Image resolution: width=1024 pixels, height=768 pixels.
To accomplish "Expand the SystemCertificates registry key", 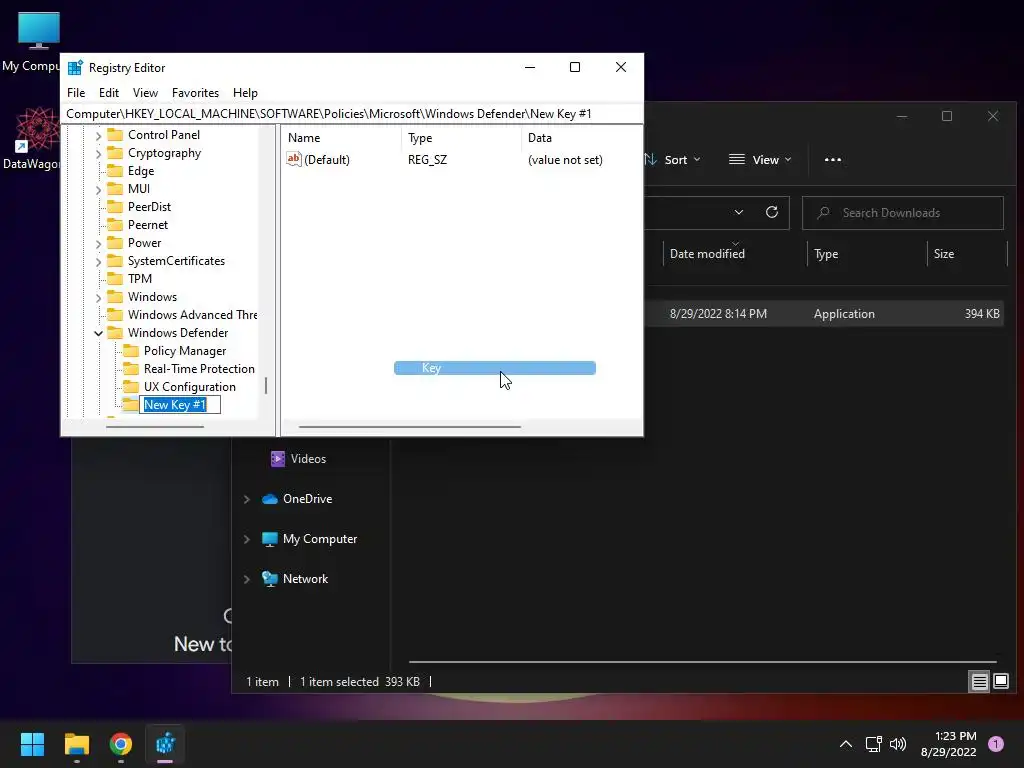I will (x=99, y=261).
